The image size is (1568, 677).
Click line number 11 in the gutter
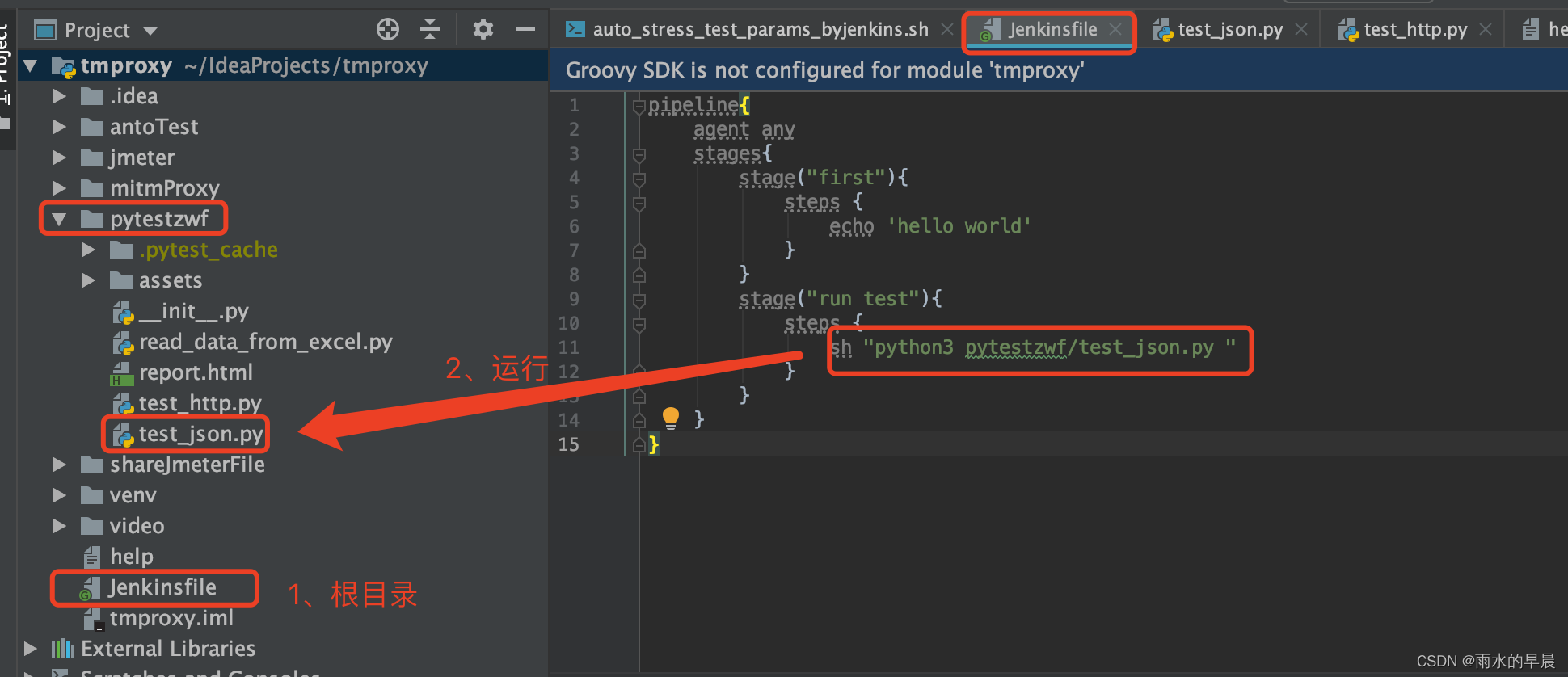(569, 348)
